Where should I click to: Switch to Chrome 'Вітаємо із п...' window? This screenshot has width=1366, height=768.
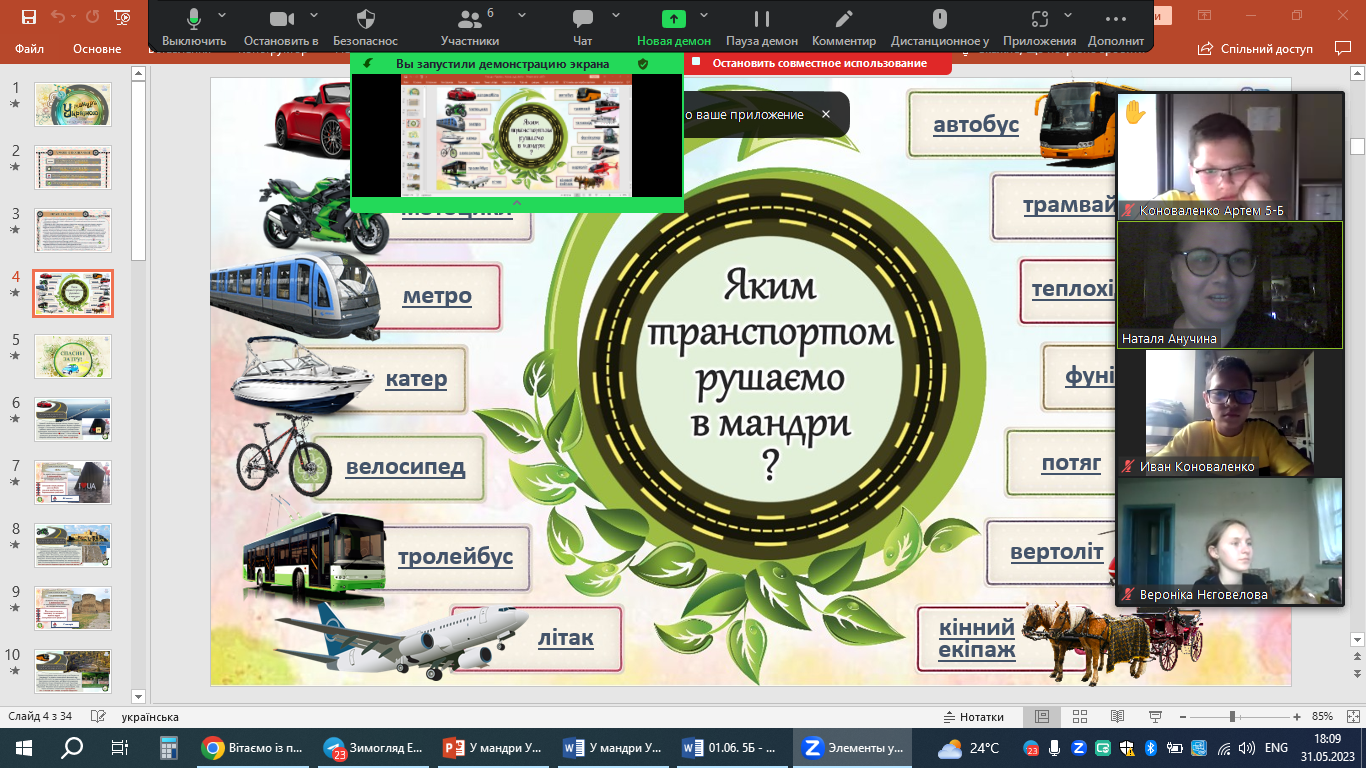pyautogui.click(x=254, y=747)
